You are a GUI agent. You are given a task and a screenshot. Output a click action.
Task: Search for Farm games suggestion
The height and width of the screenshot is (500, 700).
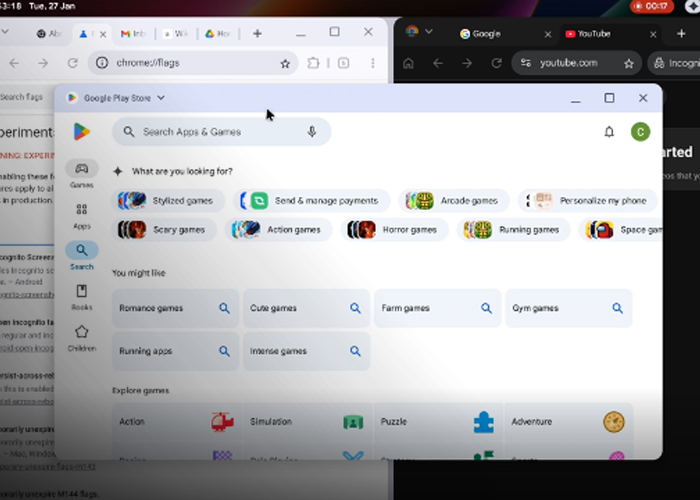[x=438, y=308]
